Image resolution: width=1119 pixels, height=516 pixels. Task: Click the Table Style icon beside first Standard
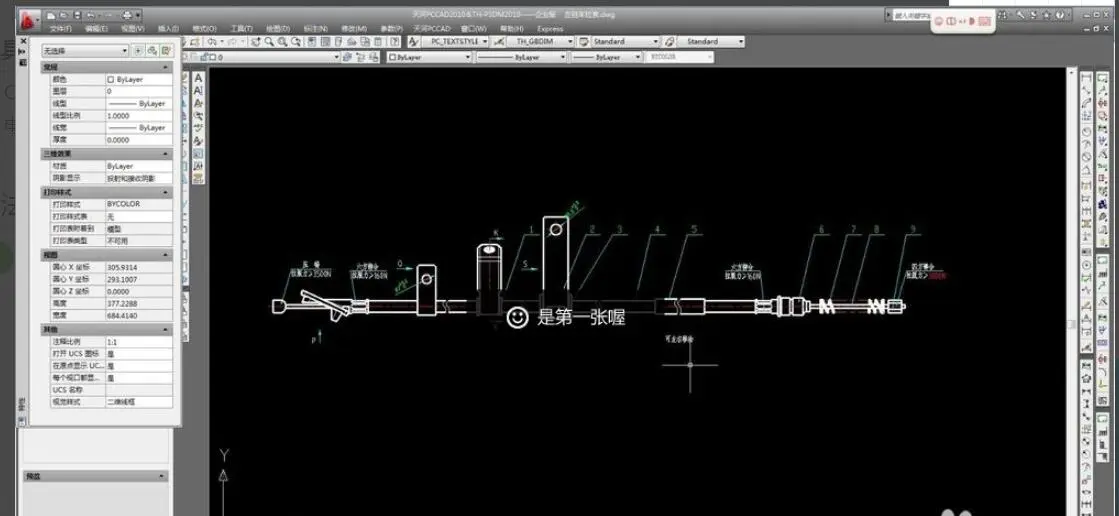pos(584,42)
